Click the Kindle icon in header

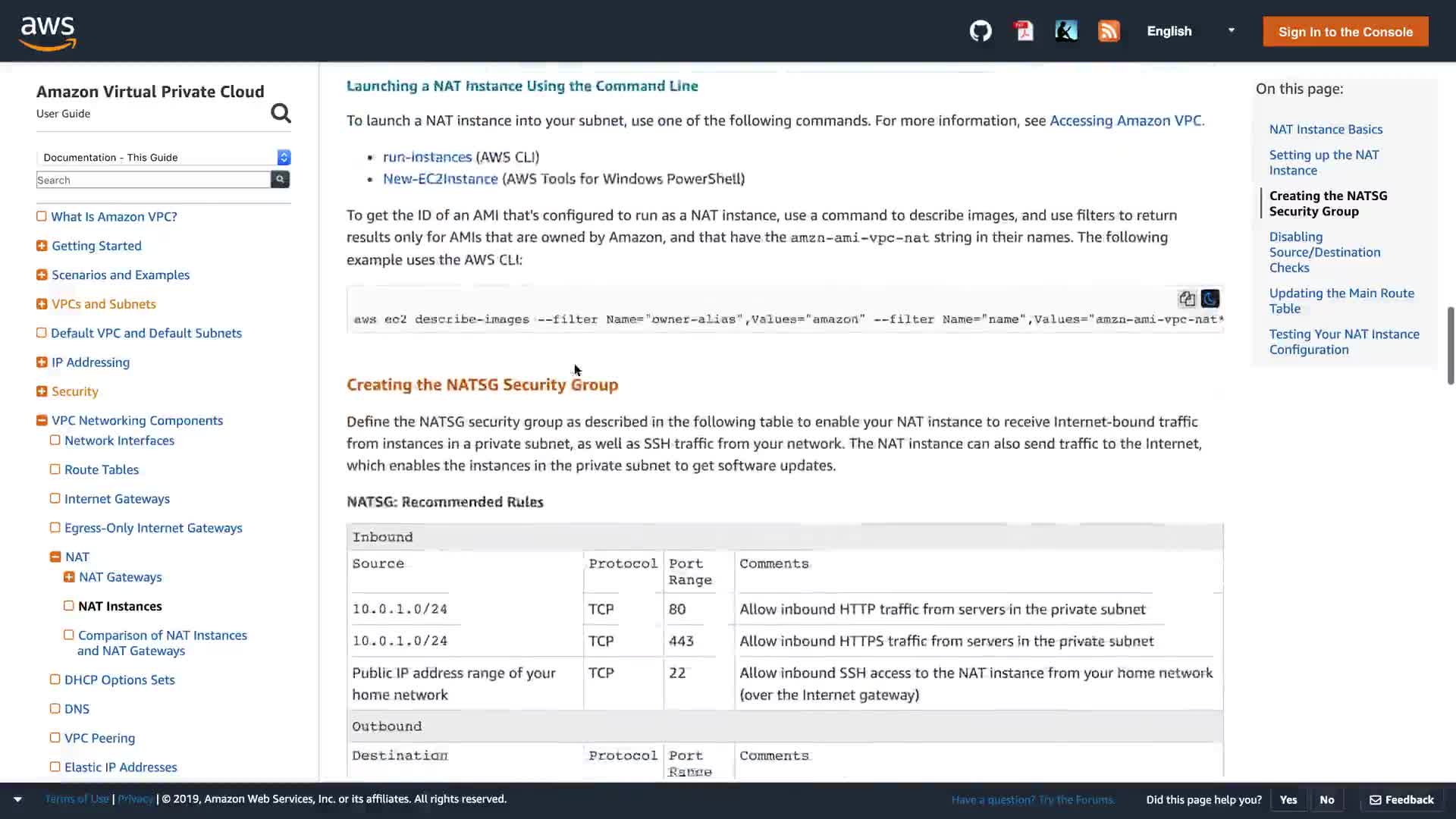tap(1066, 31)
